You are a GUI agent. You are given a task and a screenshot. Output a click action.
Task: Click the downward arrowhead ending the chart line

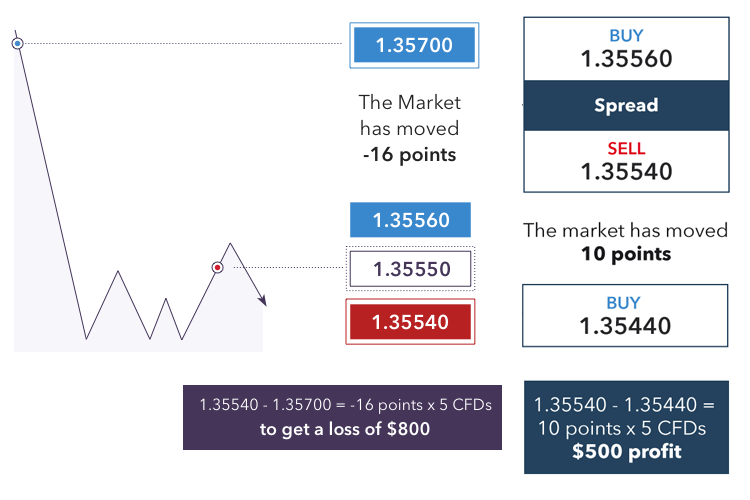click(x=263, y=301)
